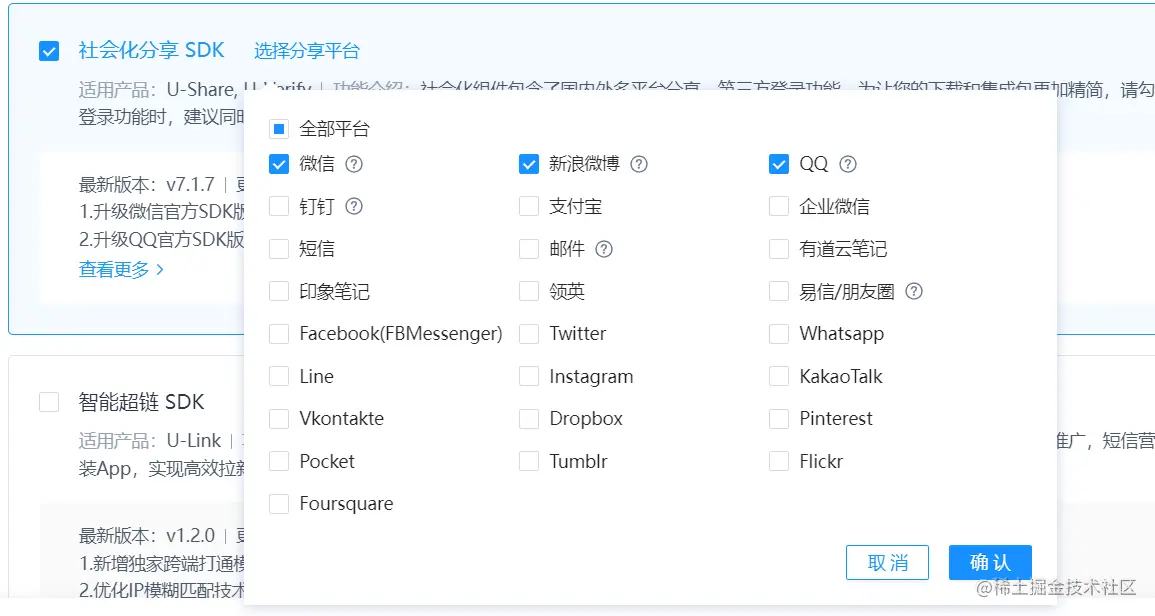
Task: Click the 选择分享平台 link
Action: [x=309, y=50]
